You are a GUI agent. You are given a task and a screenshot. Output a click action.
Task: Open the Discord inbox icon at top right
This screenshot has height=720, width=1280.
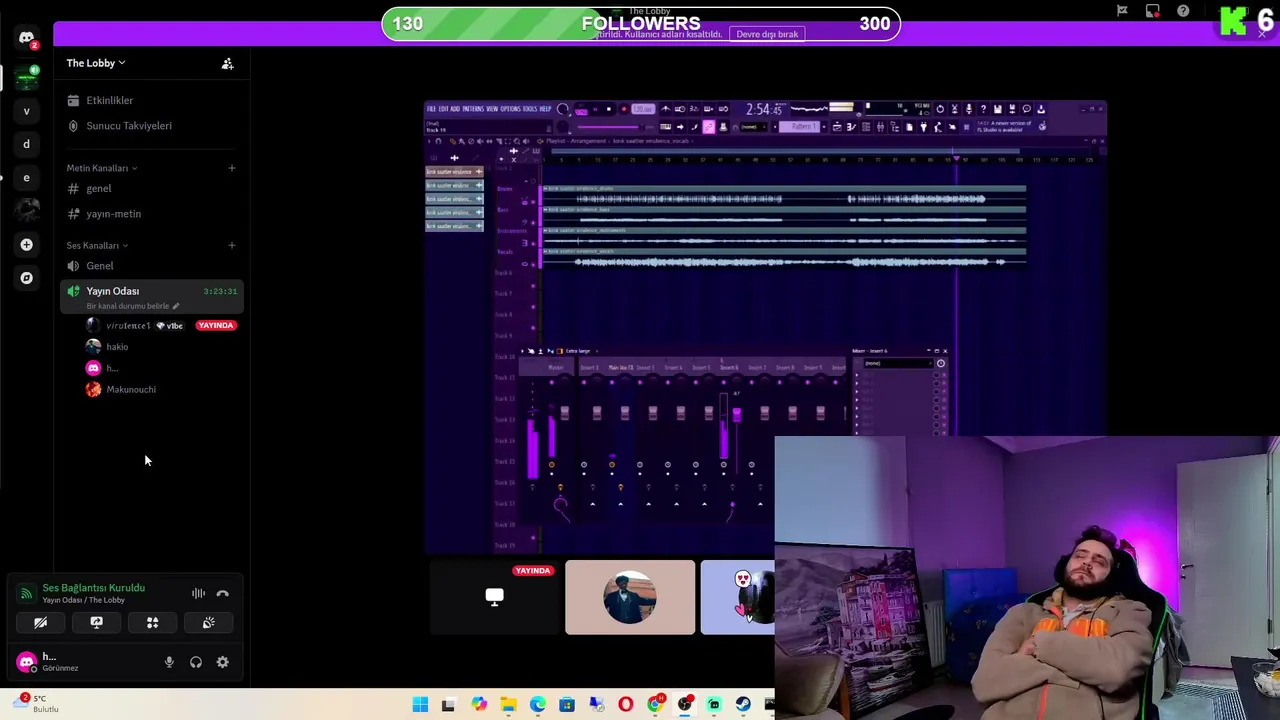1153,11
